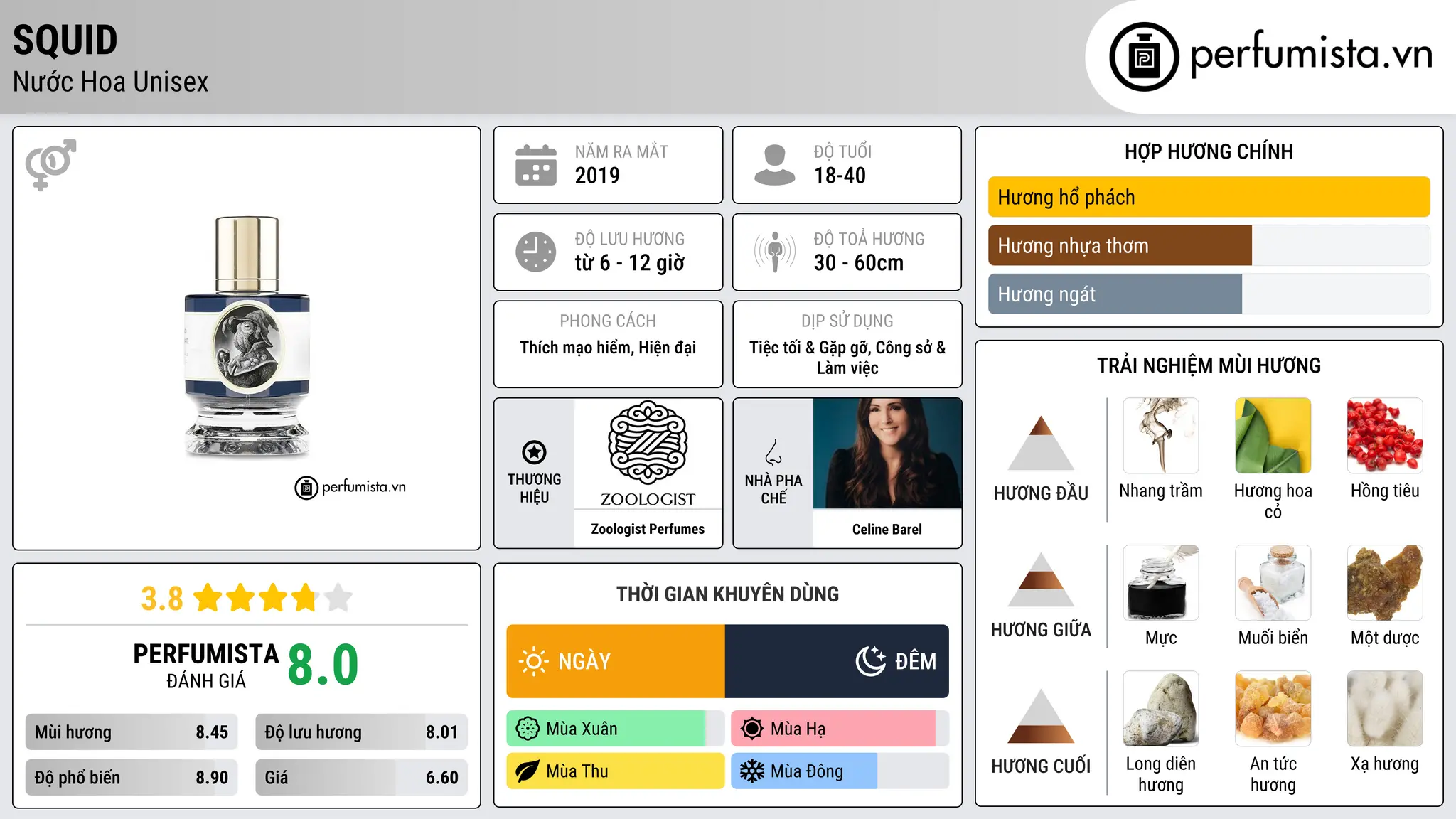This screenshot has width=1456, height=819.
Task: Open the Celine Barel perfumer photo
Action: coord(887,454)
